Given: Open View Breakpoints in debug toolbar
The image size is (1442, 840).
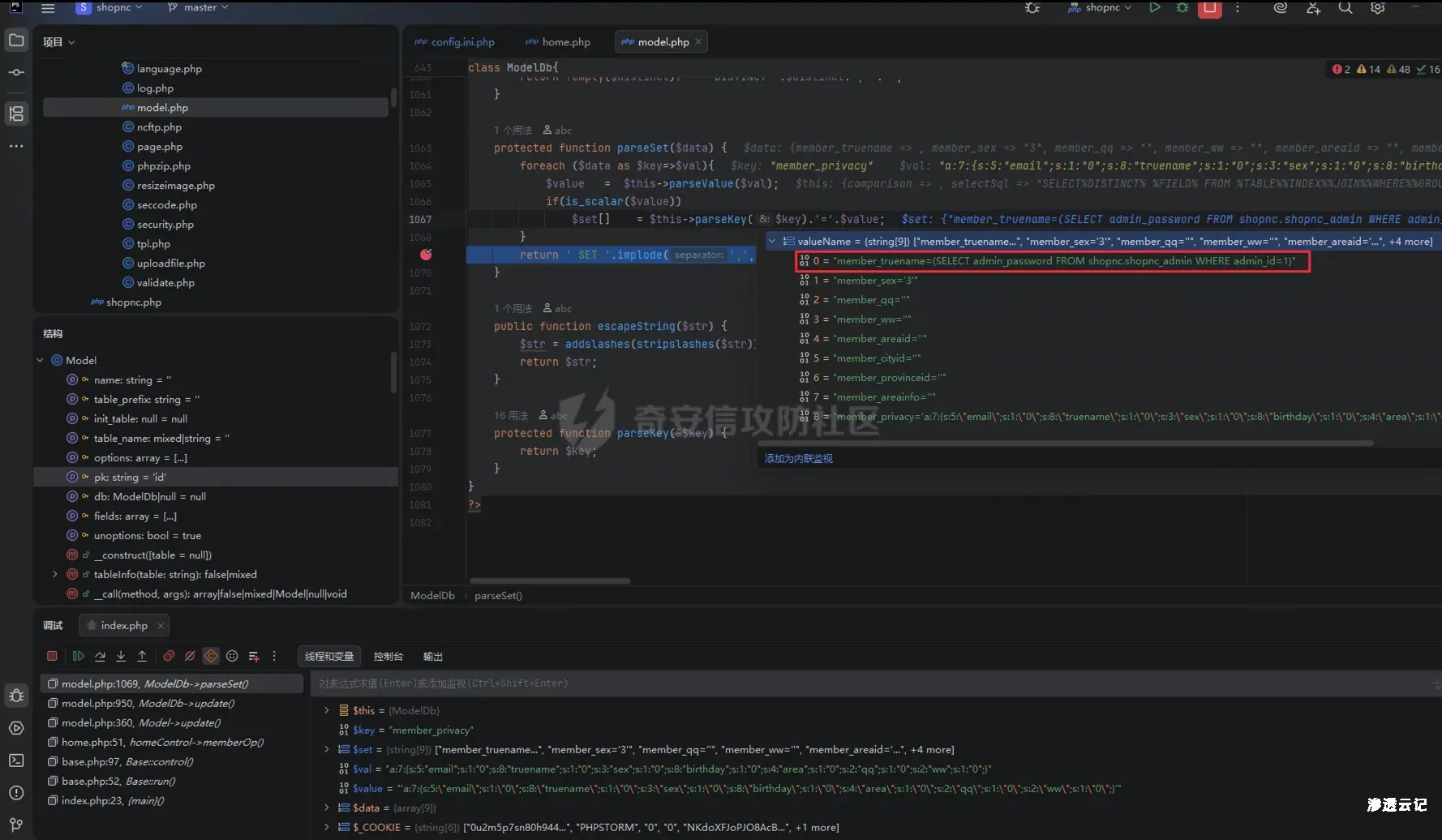Looking at the screenshot, I should pyautogui.click(x=169, y=656).
